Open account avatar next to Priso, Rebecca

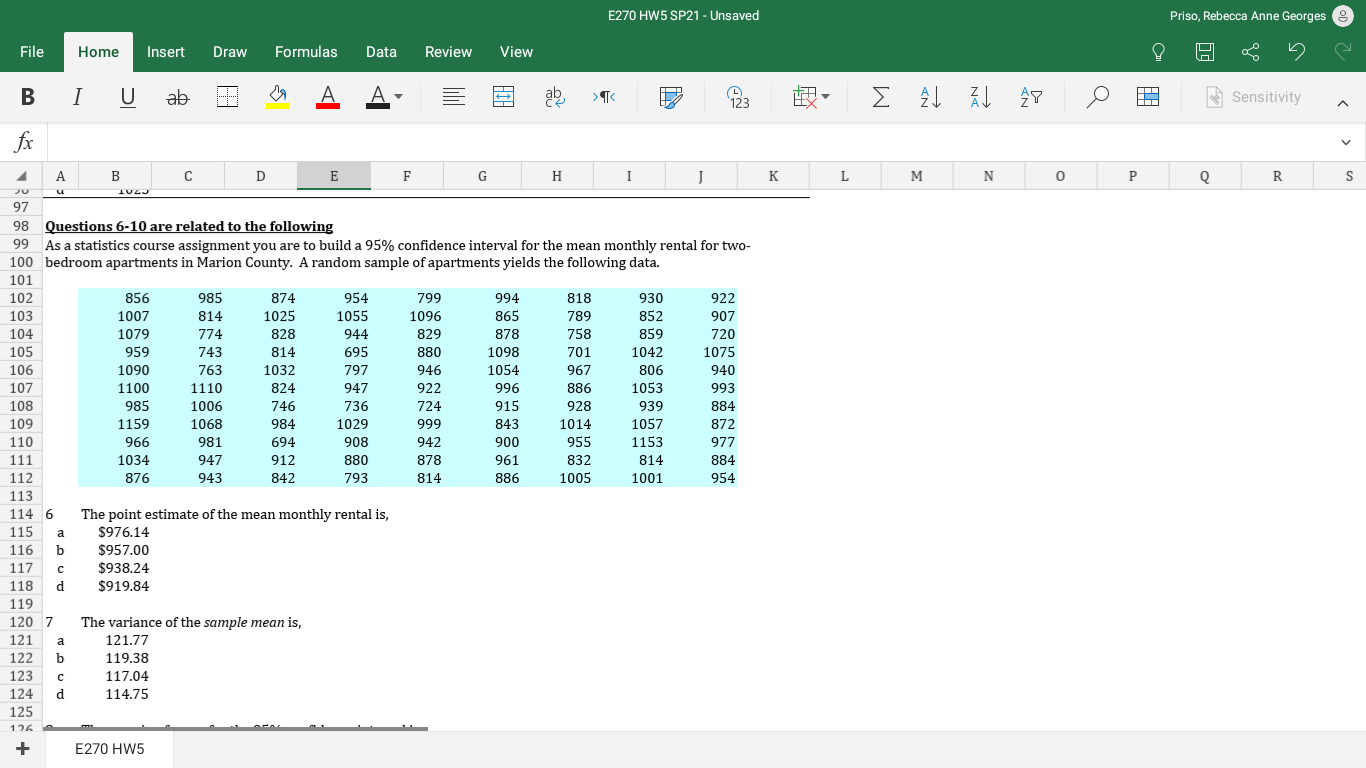click(1343, 16)
